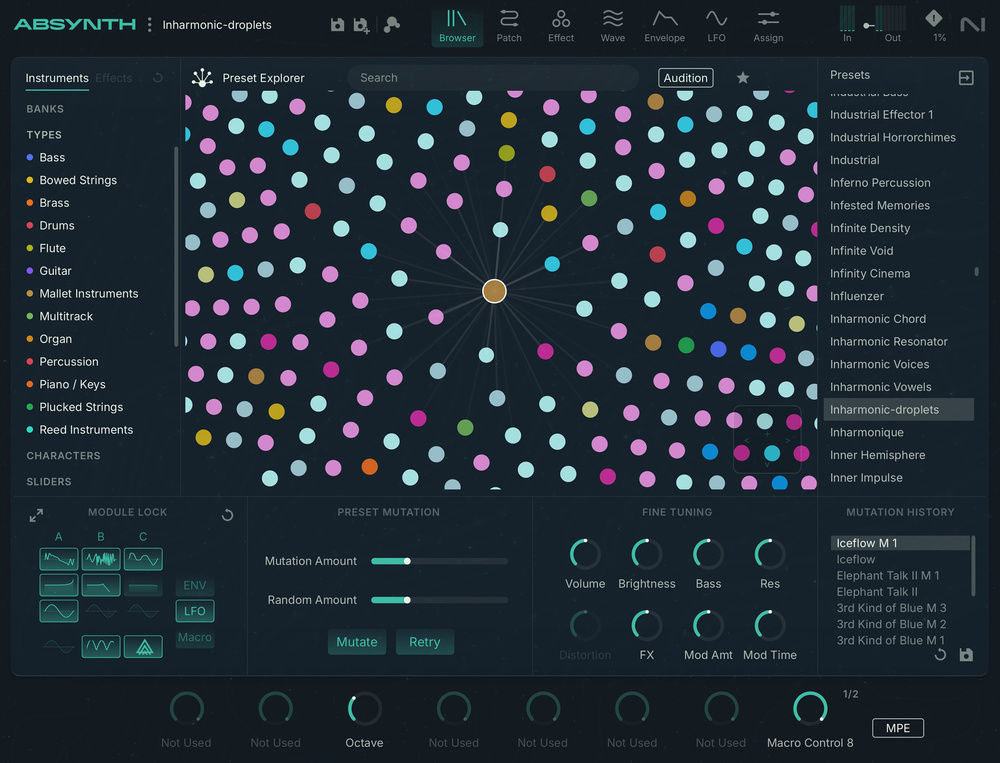Image resolution: width=1000 pixels, height=763 pixels.
Task: Adjust the Random Amount slider
Action: point(439,600)
